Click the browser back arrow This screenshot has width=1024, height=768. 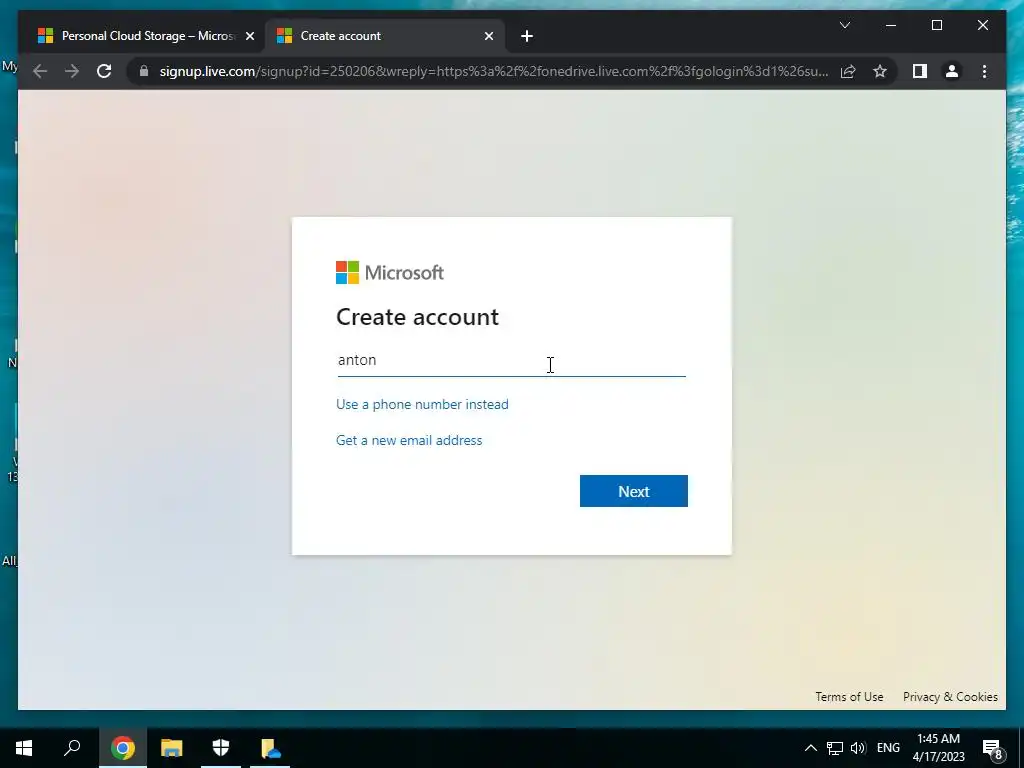(40, 71)
